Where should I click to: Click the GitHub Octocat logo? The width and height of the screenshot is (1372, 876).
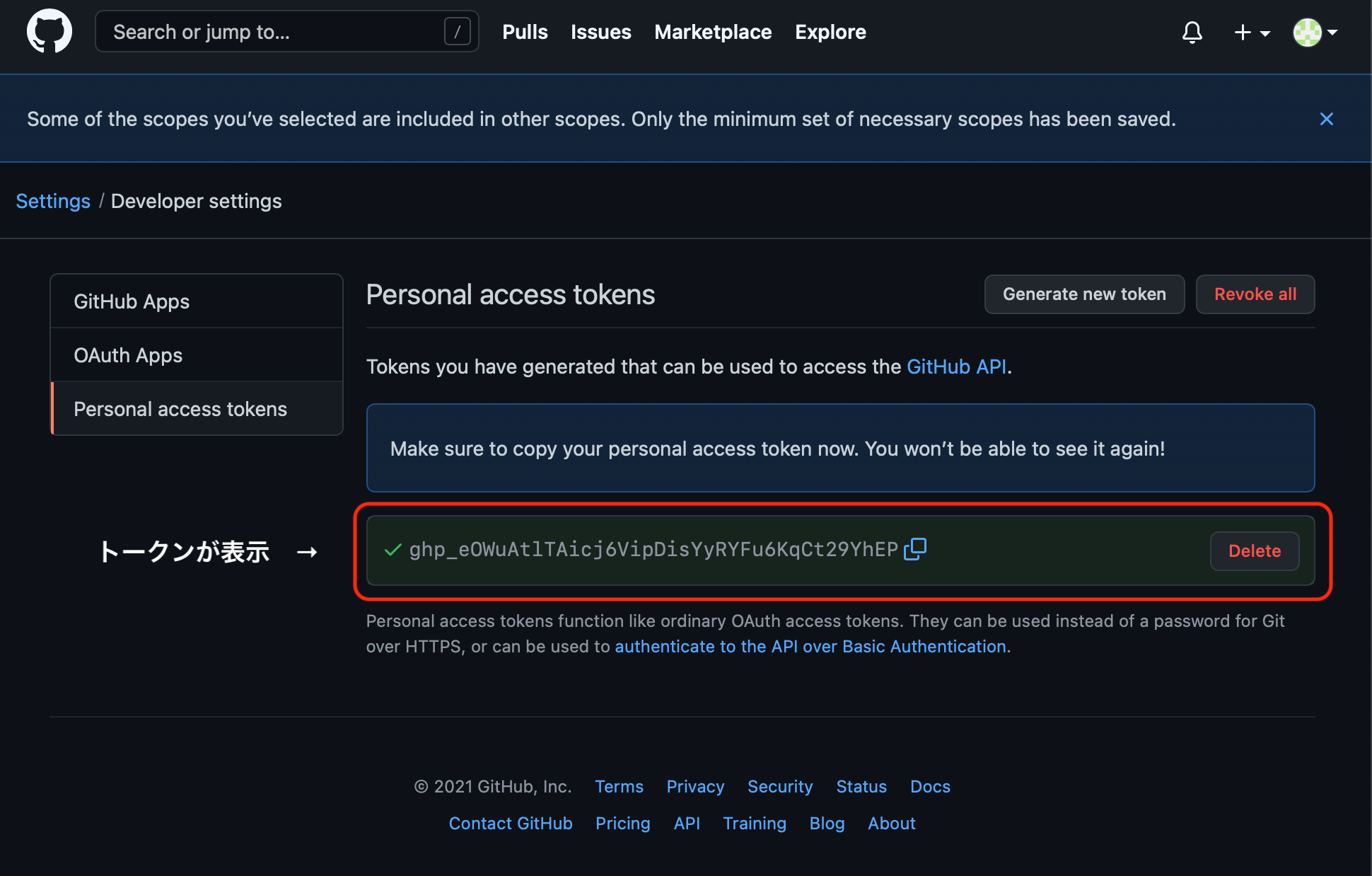click(x=50, y=32)
